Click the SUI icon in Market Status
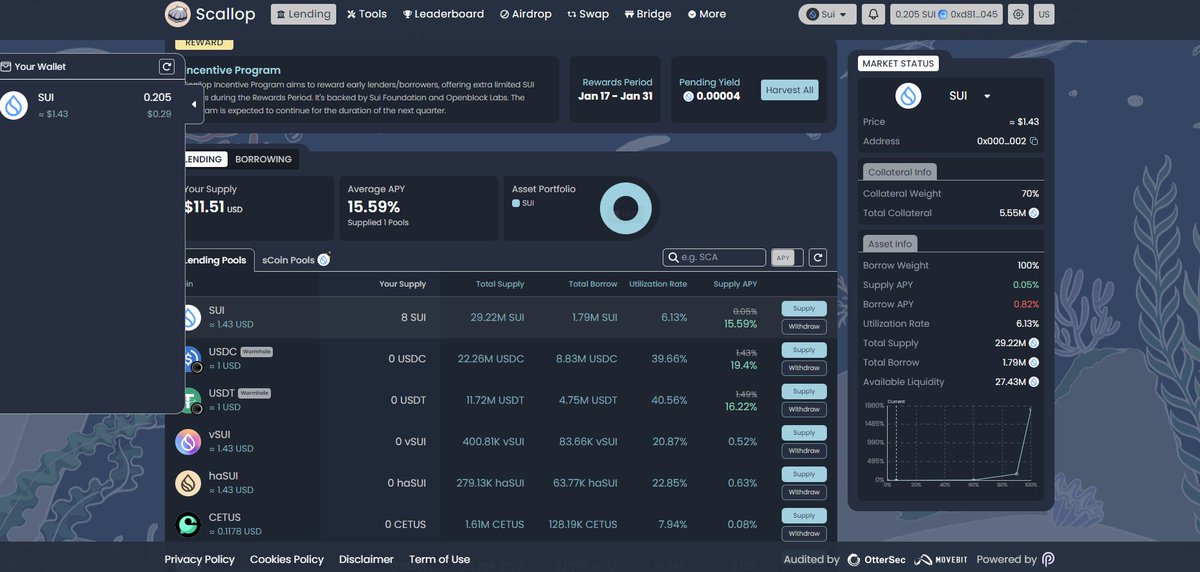This screenshot has width=1200, height=572. (x=908, y=96)
